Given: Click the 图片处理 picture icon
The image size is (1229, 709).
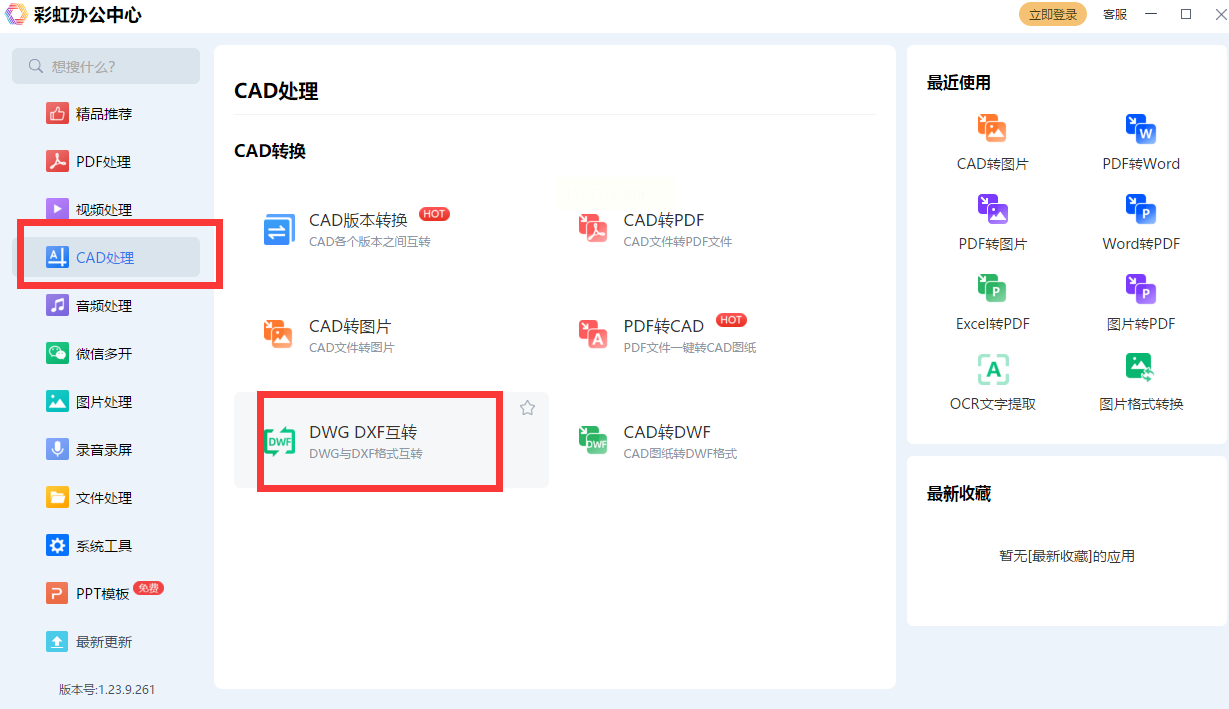Looking at the screenshot, I should [x=57, y=401].
